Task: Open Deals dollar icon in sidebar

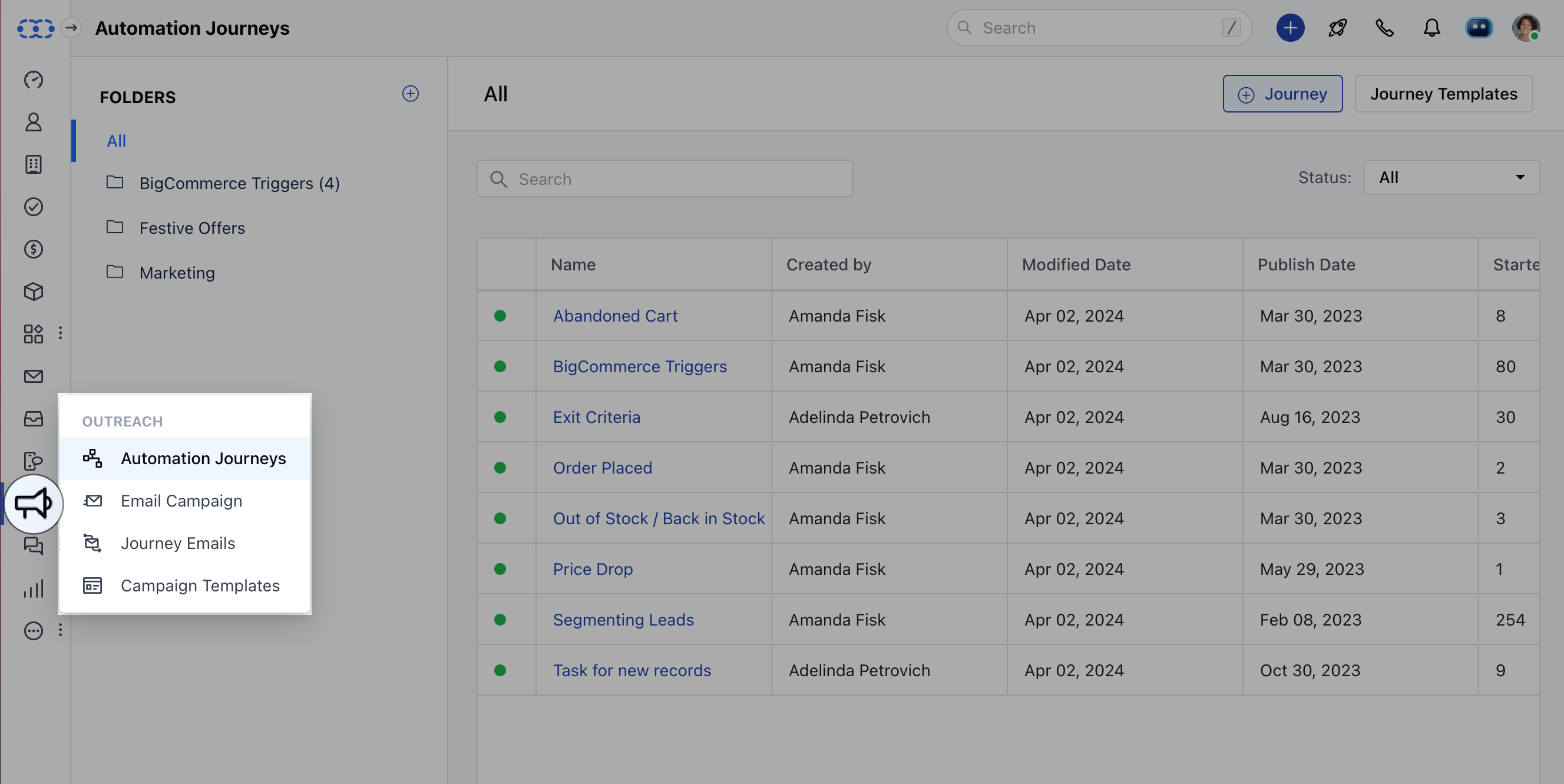Action: pyautogui.click(x=34, y=249)
